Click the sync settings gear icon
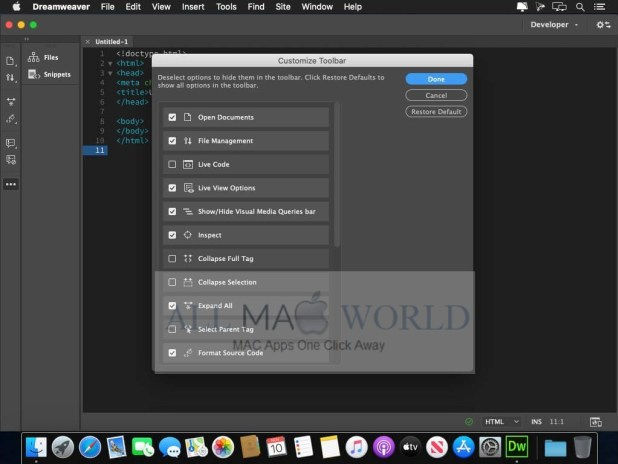 (x=603, y=24)
